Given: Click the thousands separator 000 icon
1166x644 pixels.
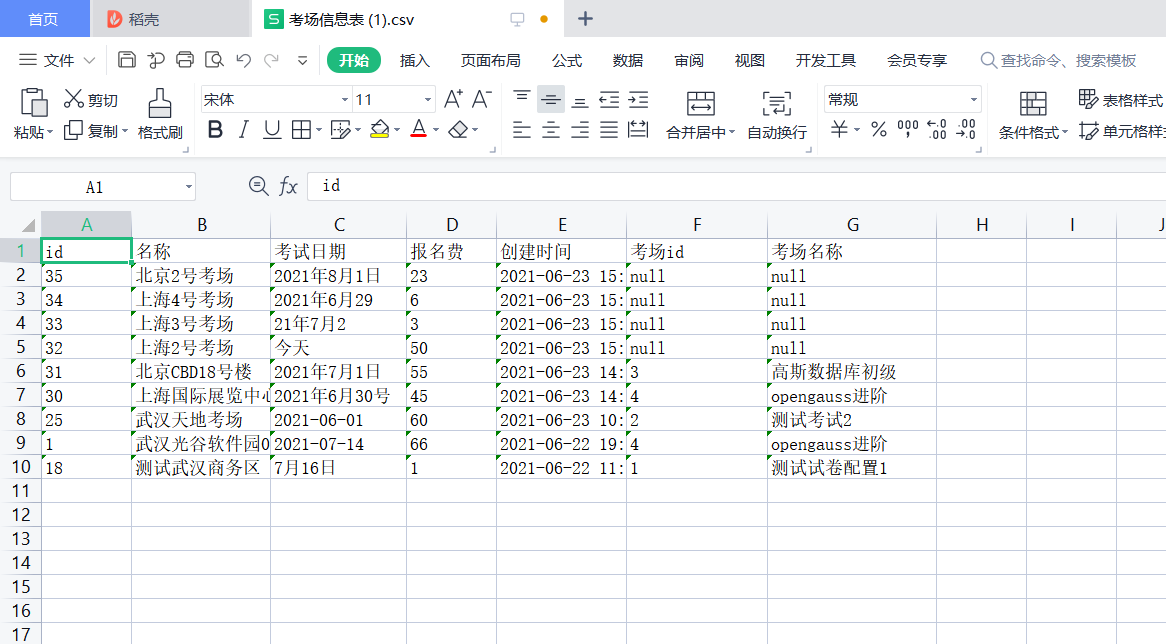Looking at the screenshot, I should pyautogui.click(x=908, y=129).
